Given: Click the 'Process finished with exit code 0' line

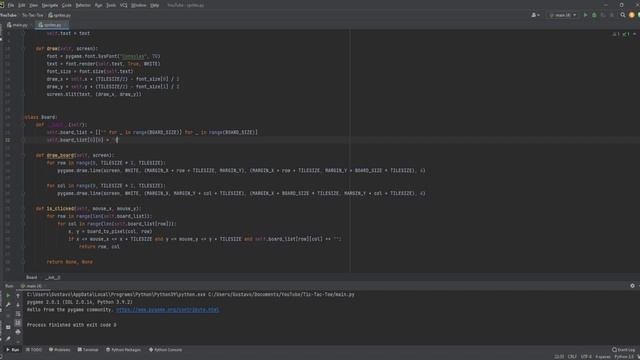Looking at the screenshot, I should [x=71, y=325].
